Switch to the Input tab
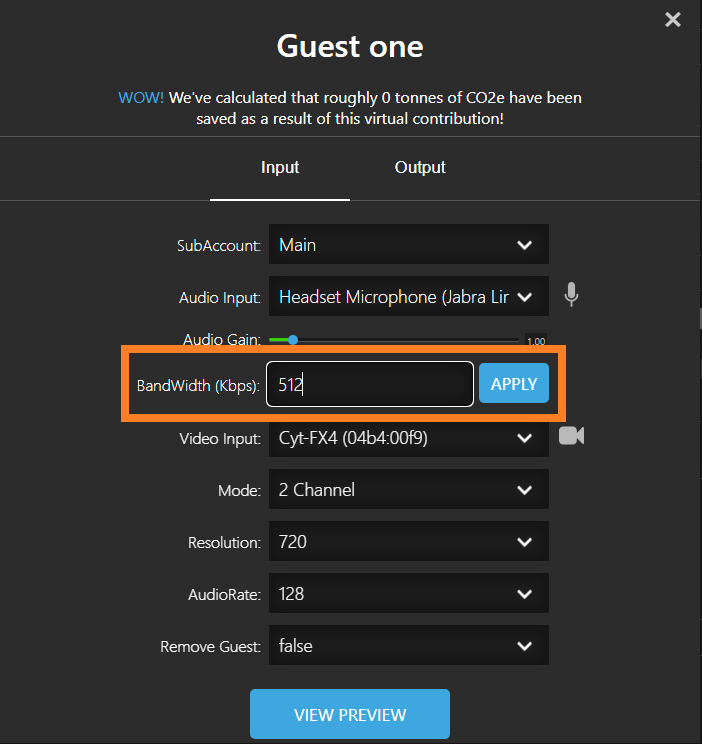Image resolution: width=702 pixels, height=744 pixels. click(280, 167)
